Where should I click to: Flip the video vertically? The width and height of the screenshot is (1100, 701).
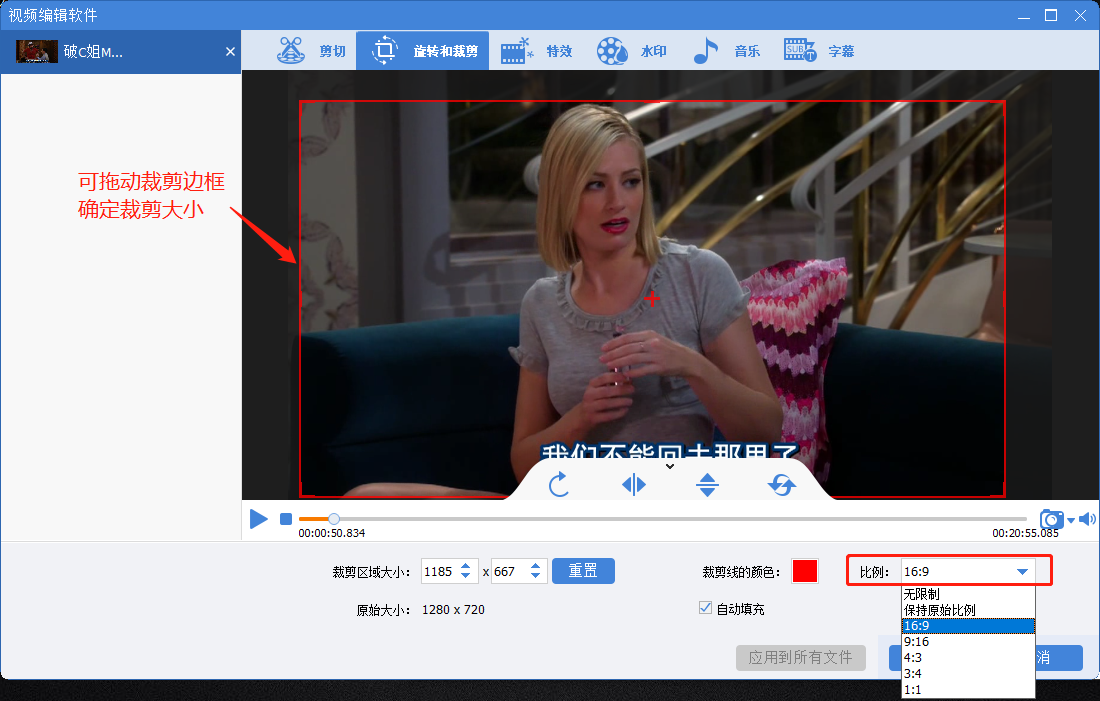[x=707, y=484]
